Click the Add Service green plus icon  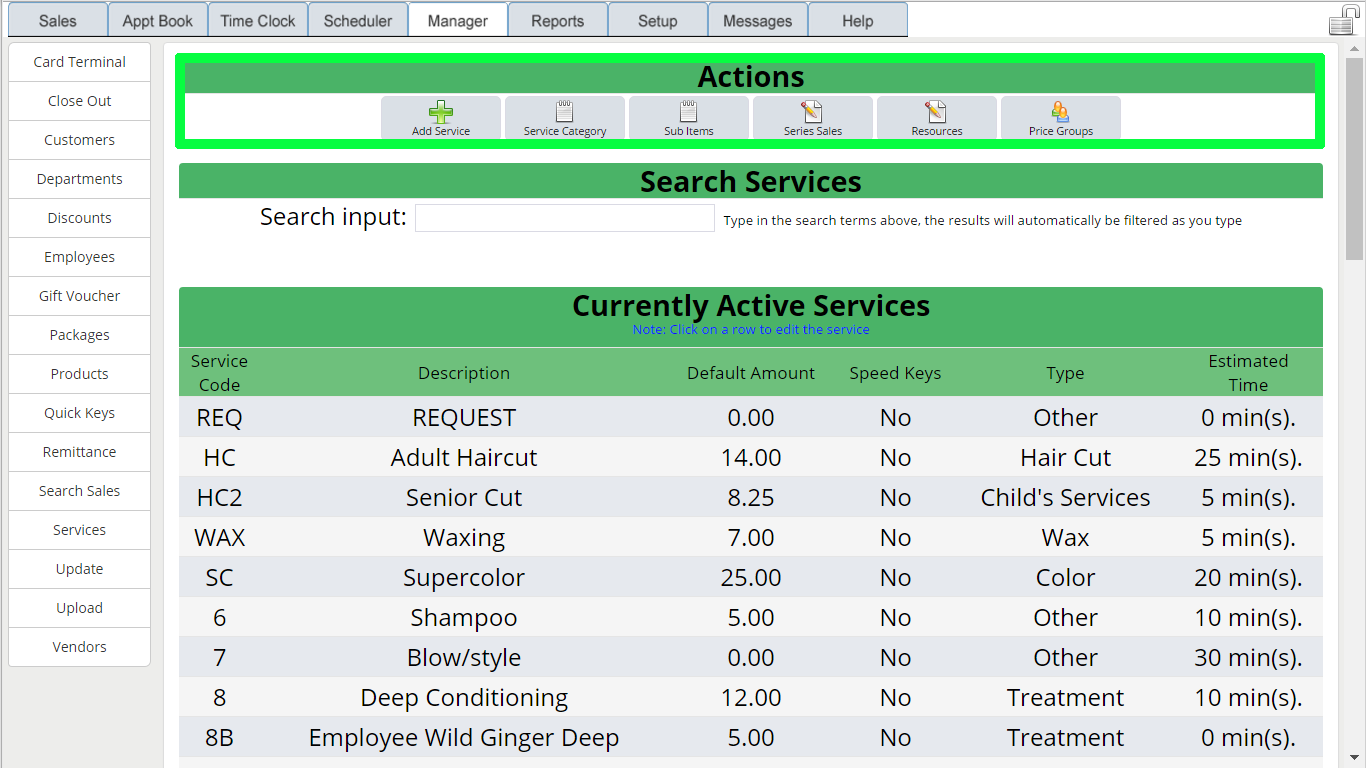click(441, 112)
